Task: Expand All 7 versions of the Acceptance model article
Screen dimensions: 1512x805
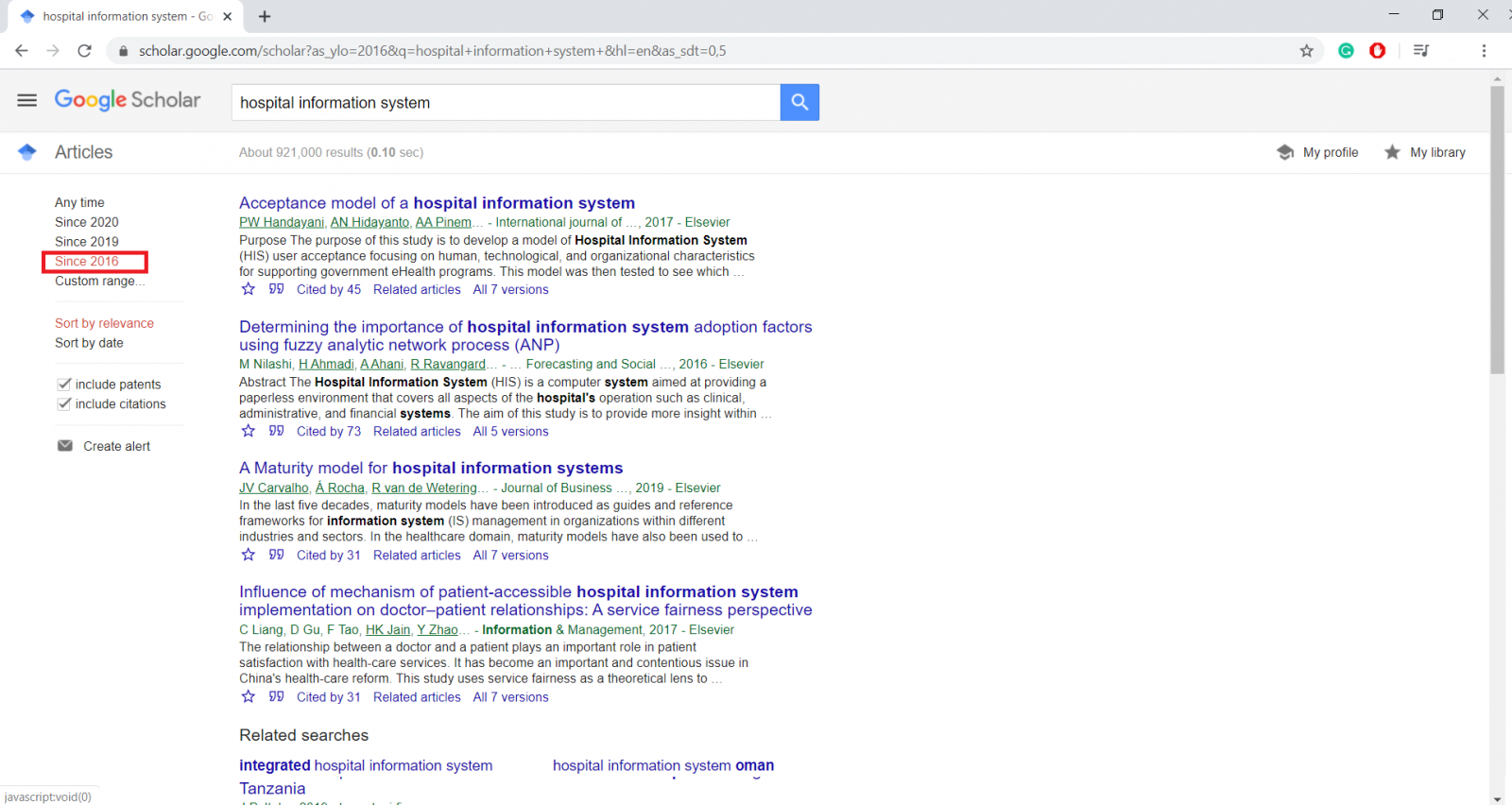Action: tap(510, 290)
